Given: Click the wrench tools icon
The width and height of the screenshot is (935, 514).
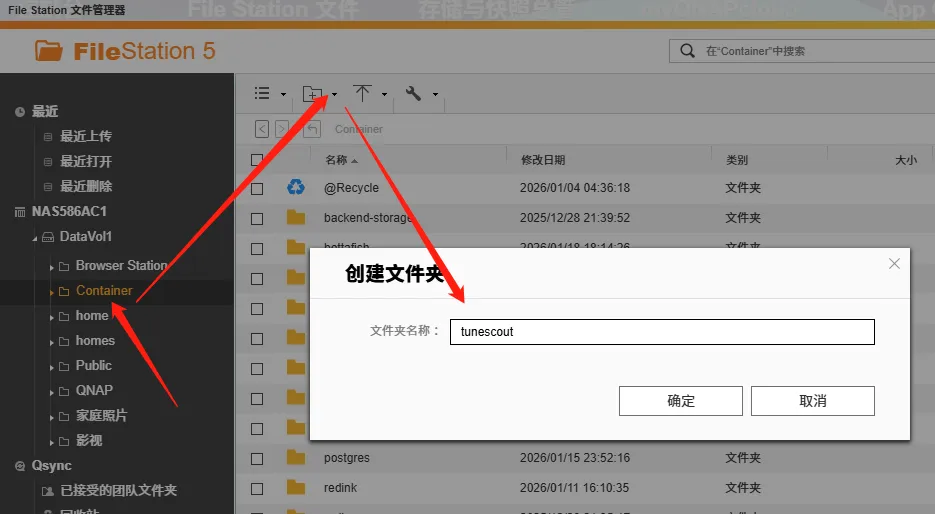Looking at the screenshot, I should coord(413,93).
